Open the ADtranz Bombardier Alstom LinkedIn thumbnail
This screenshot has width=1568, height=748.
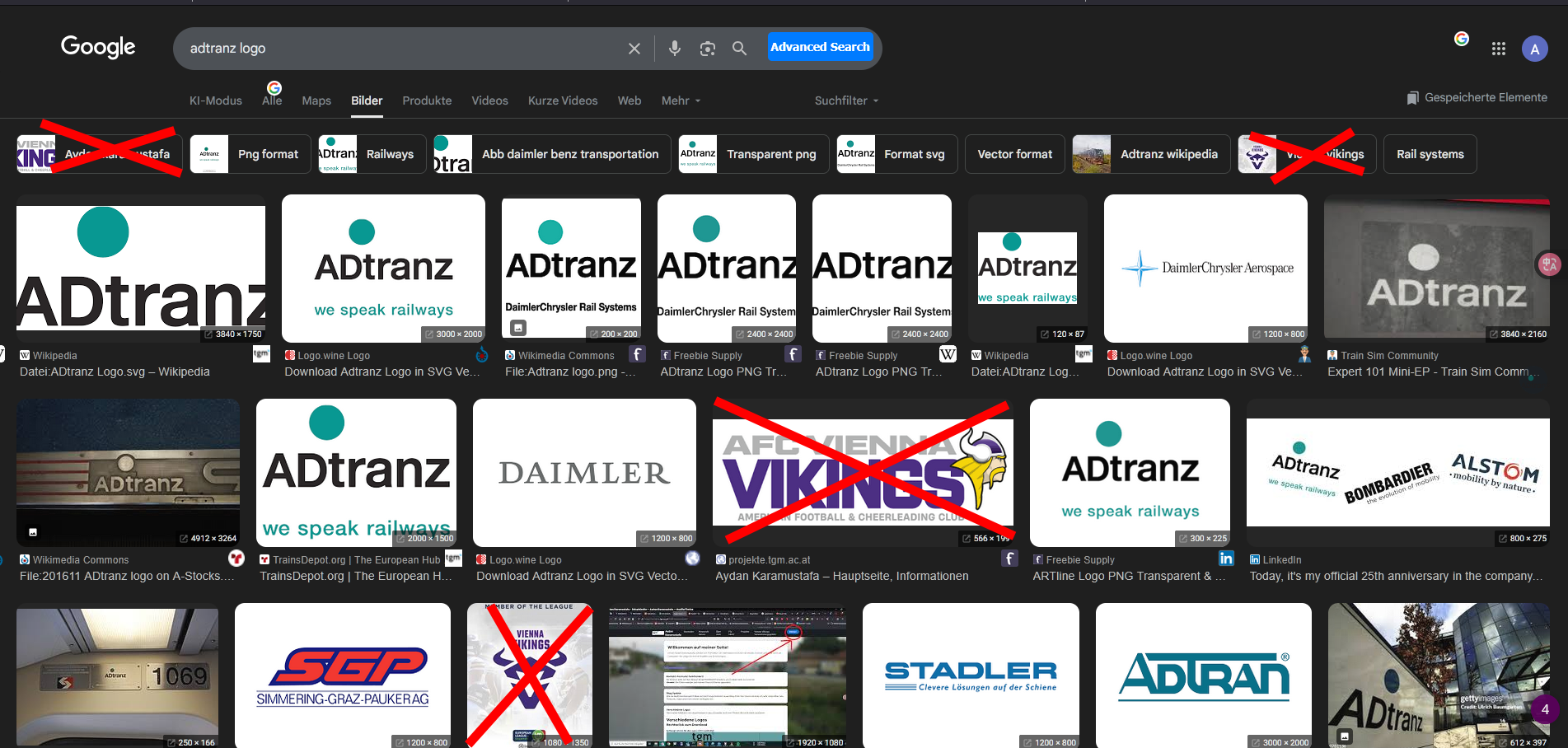point(1398,473)
